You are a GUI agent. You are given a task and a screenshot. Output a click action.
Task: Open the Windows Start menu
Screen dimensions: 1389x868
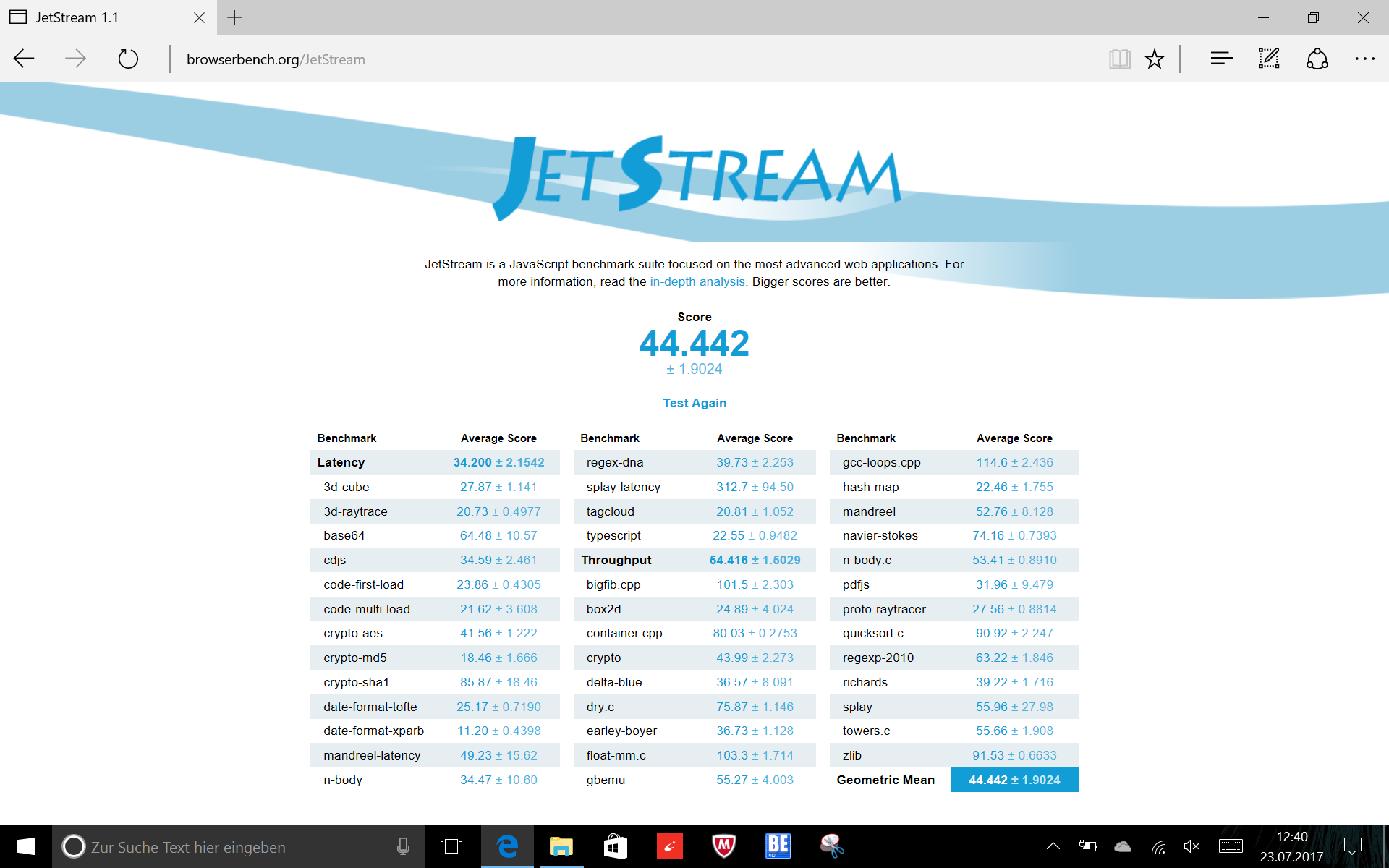pyautogui.click(x=26, y=846)
